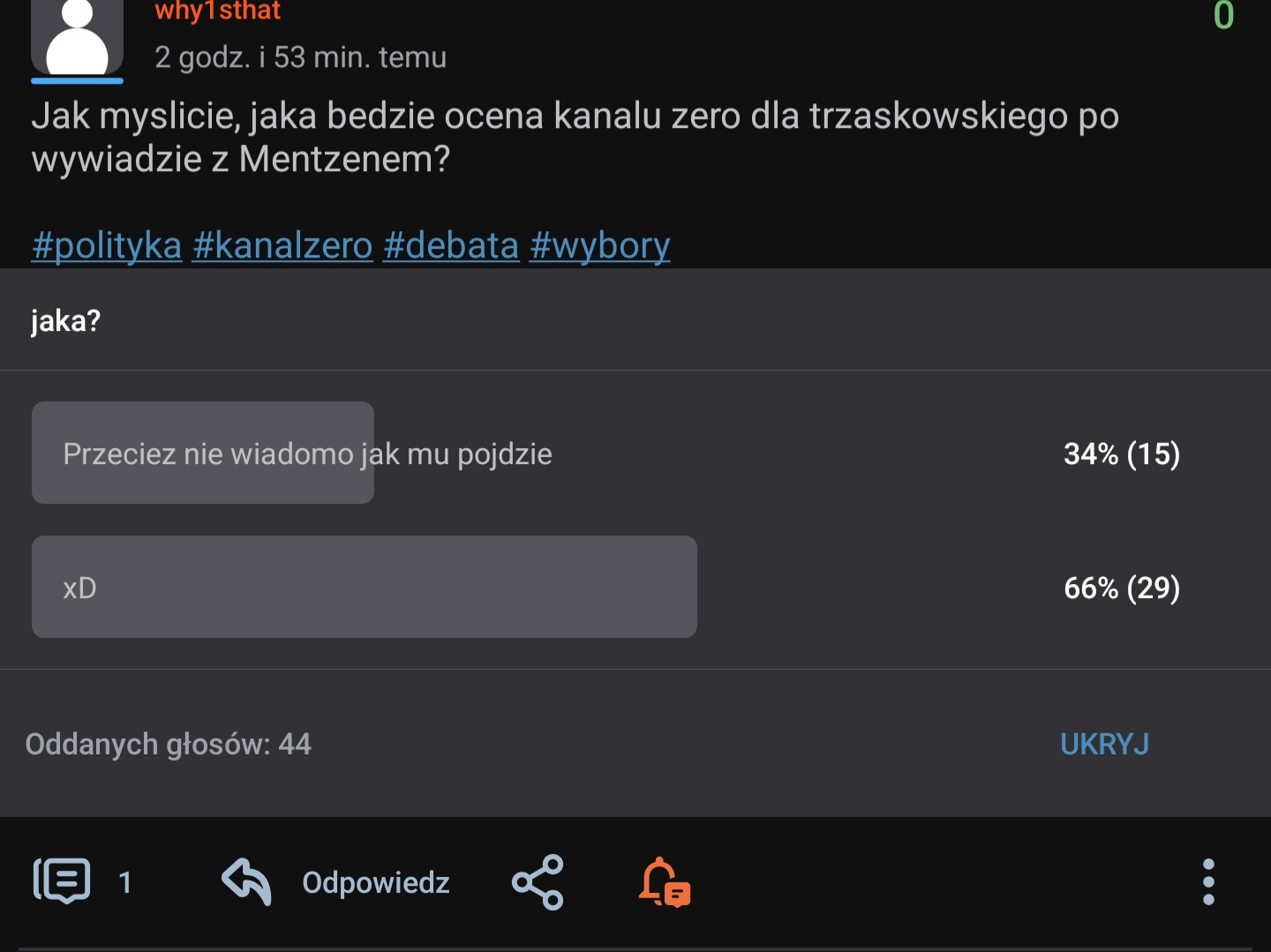Click the Odpowiedz reply label
1271x952 pixels.
376,882
